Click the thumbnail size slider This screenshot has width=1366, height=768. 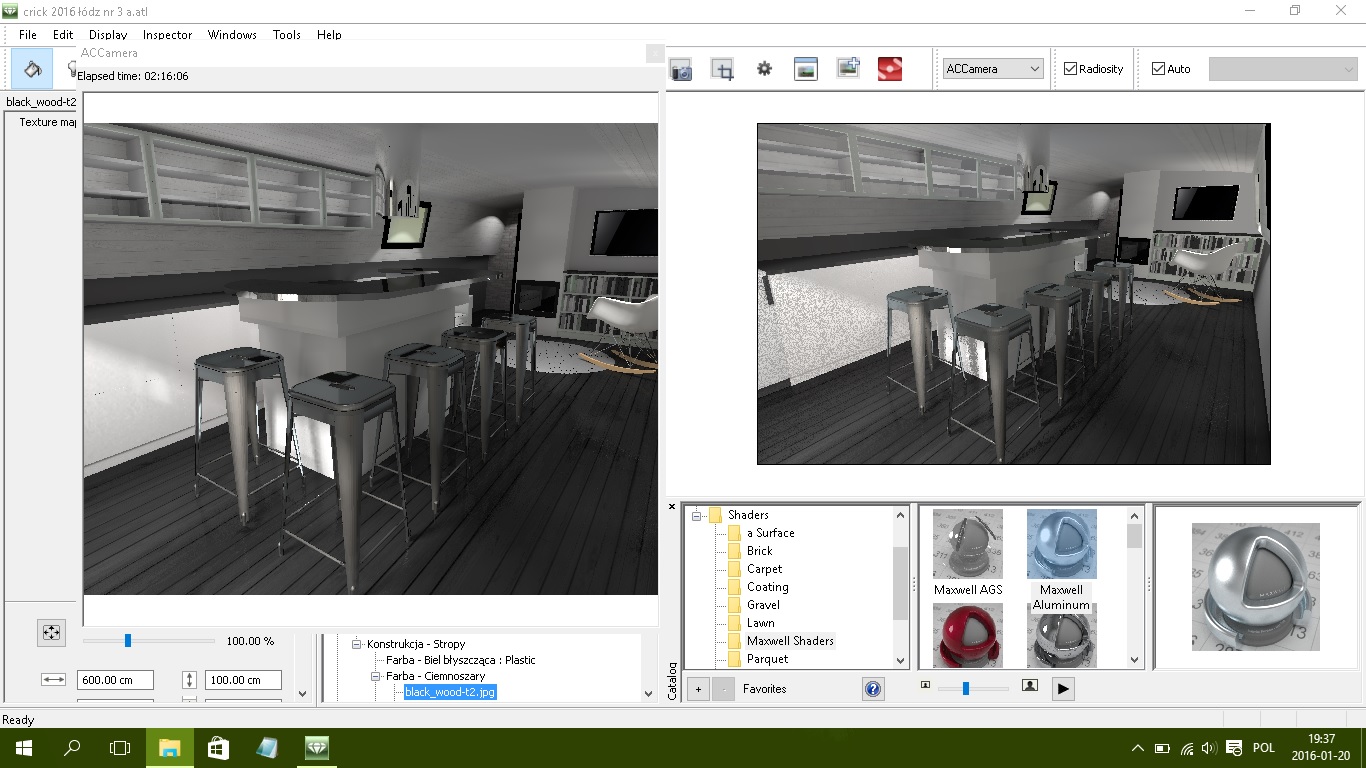[x=966, y=689]
